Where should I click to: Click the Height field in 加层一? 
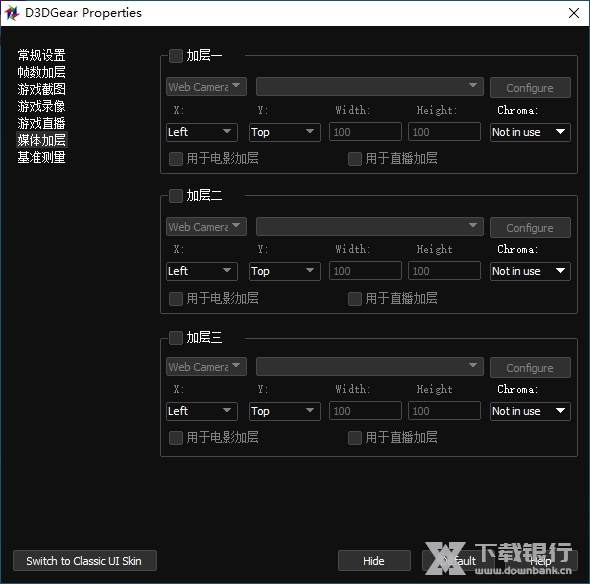[444, 132]
